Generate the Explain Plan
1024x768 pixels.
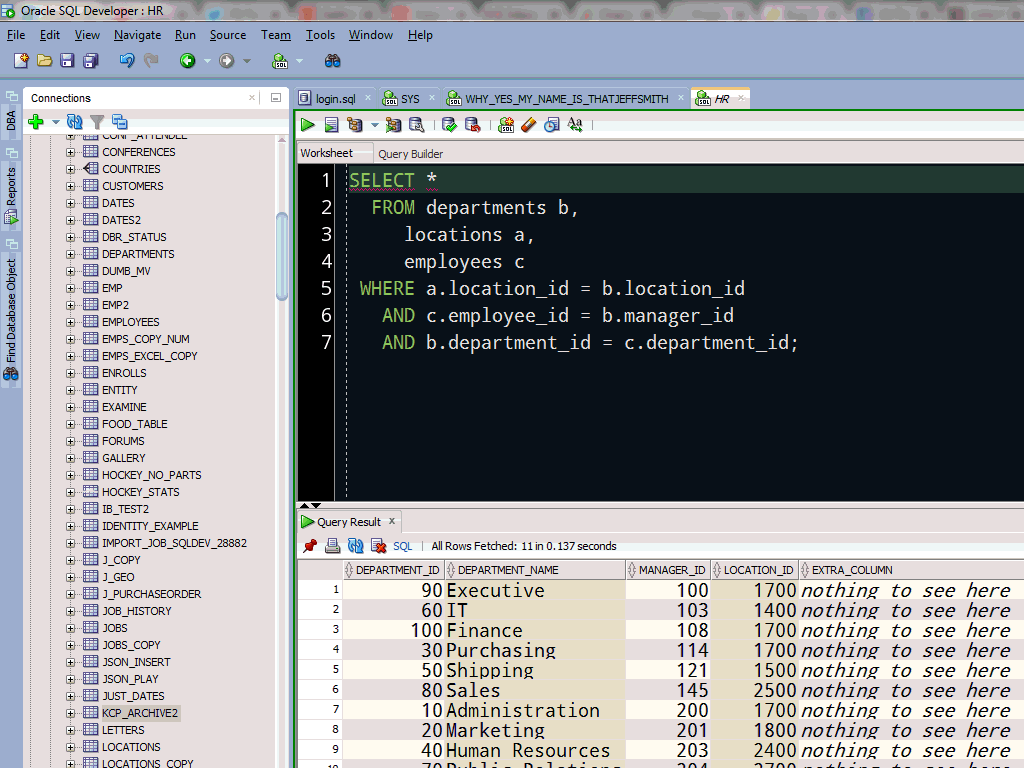[354, 125]
